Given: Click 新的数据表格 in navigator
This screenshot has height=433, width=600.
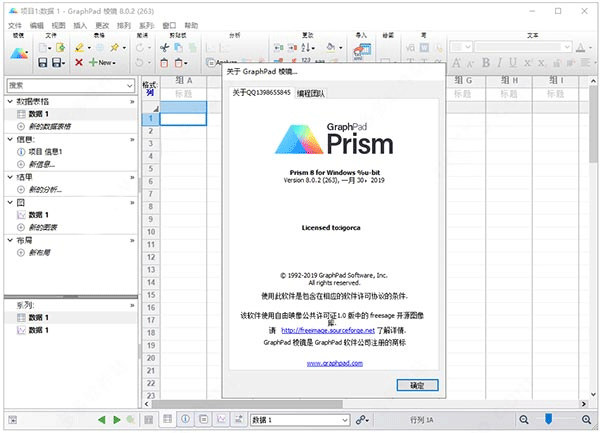Looking at the screenshot, I should [50, 126].
